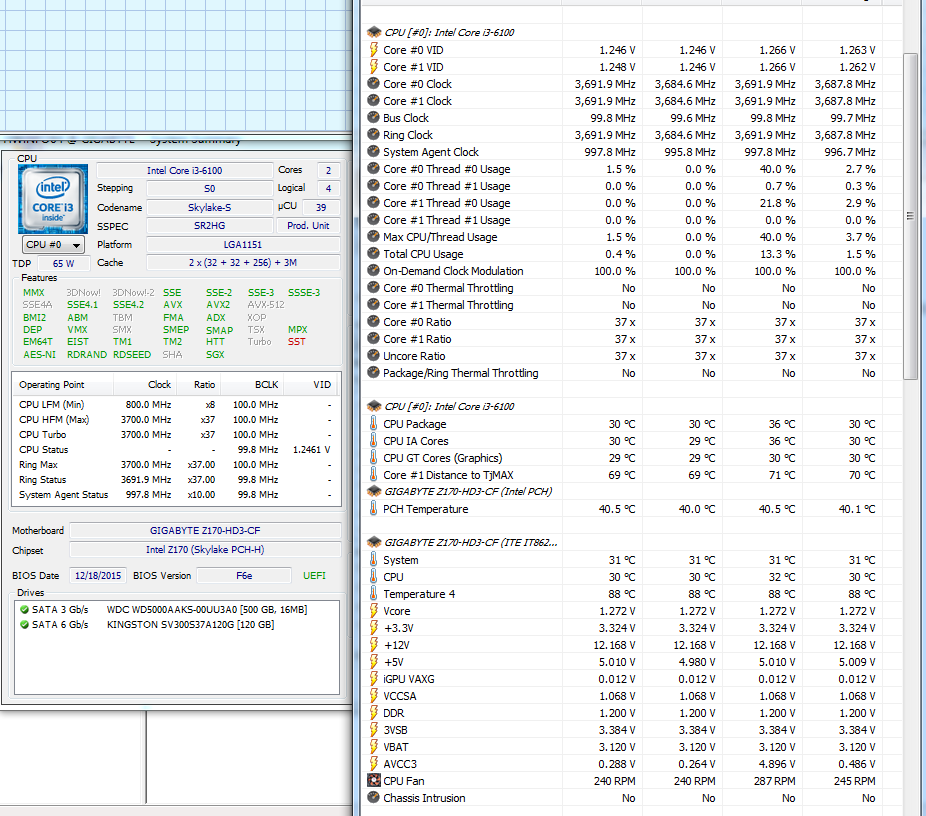Click the lightning icon next to Core #0 VID
The image size is (926, 816).
pyautogui.click(x=373, y=50)
